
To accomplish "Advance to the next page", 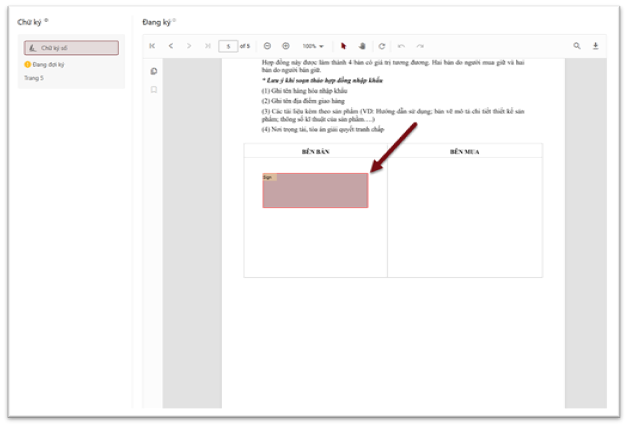I will (189, 46).
